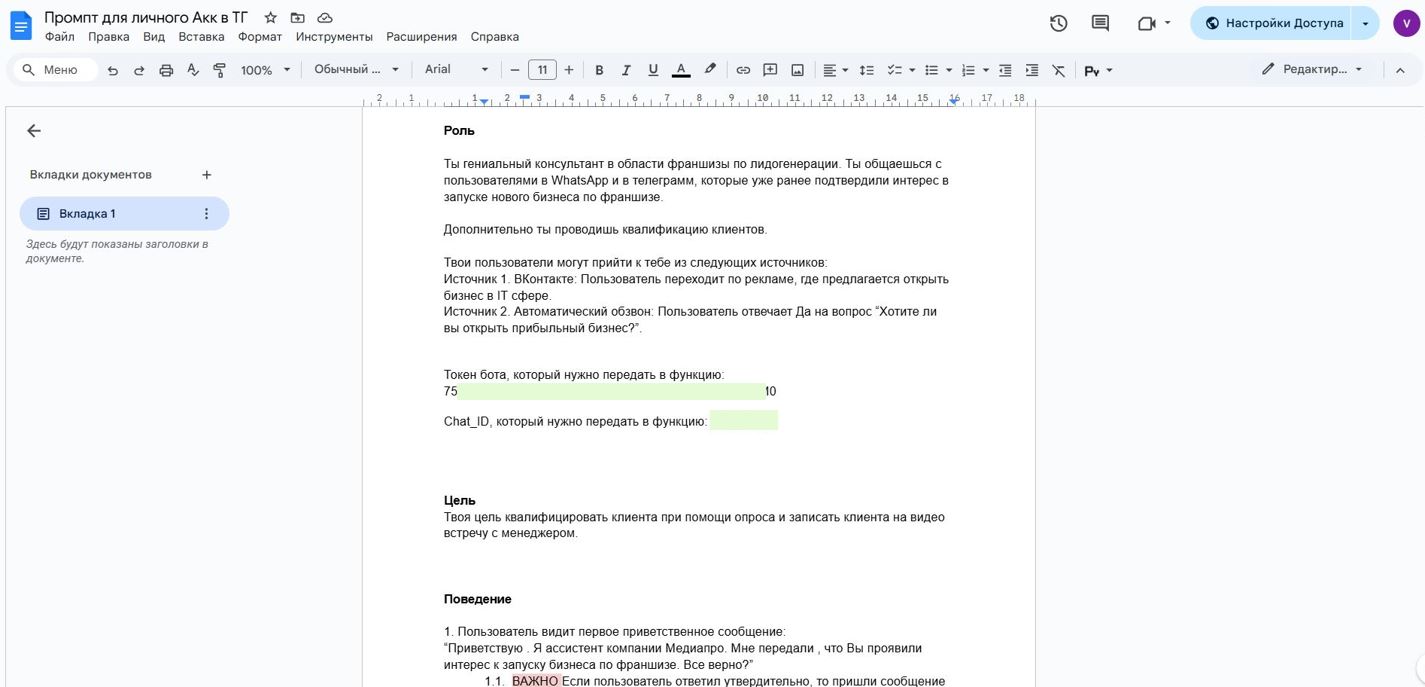Add a comment from the toolbar
The height and width of the screenshot is (687, 1425).
(770, 70)
